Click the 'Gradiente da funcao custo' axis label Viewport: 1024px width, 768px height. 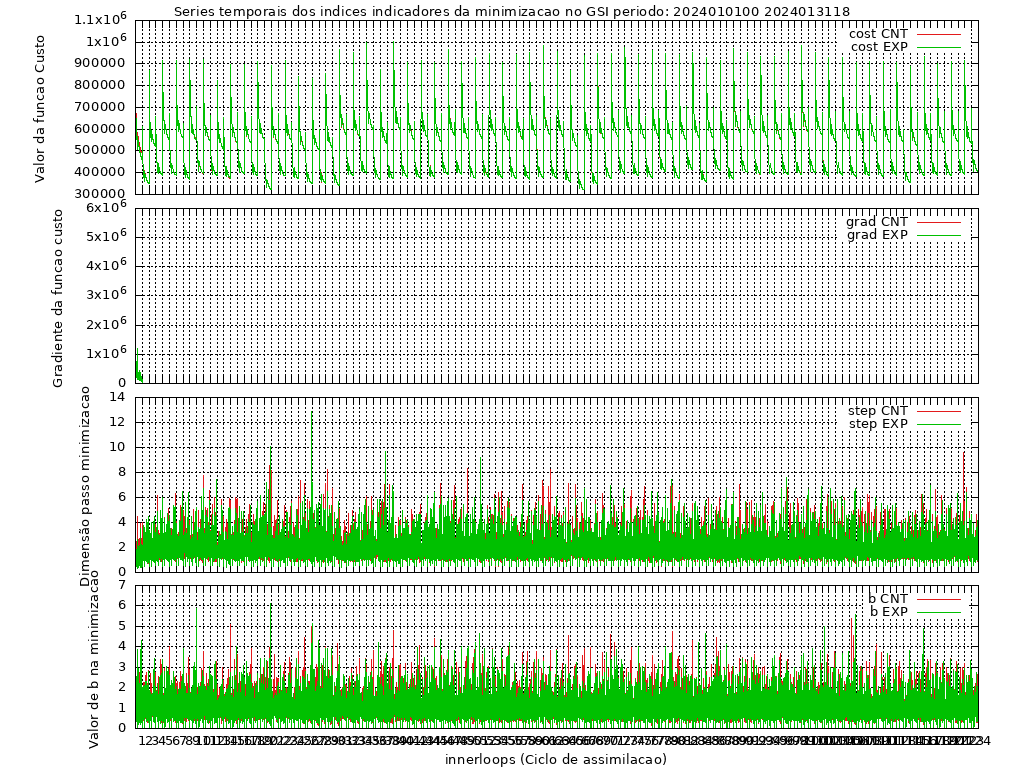point(58,298)
